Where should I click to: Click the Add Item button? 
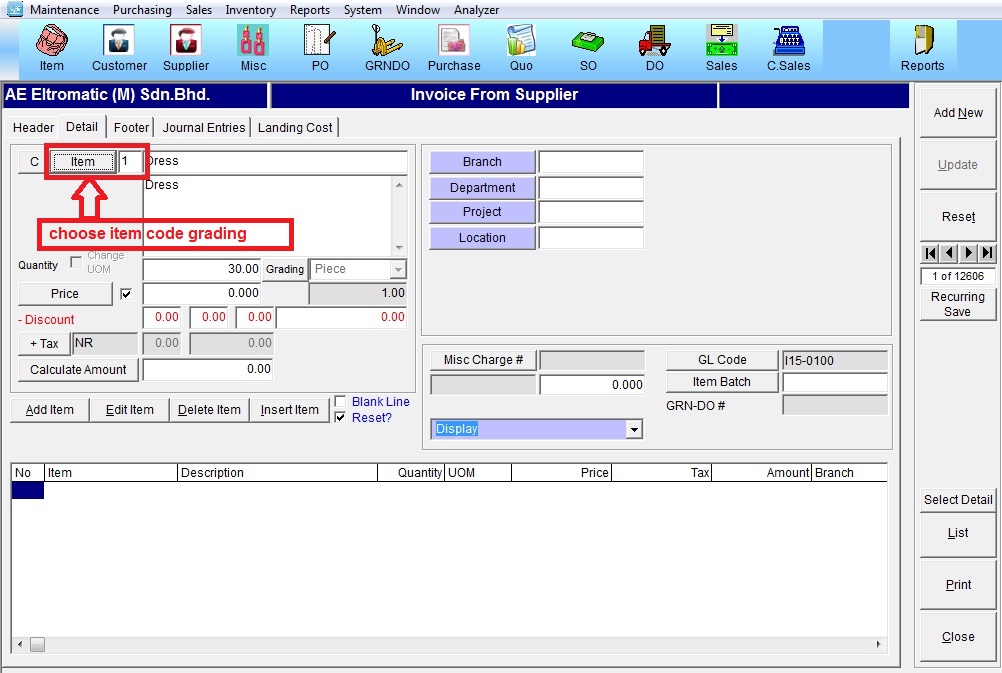[x=49, y=410]
